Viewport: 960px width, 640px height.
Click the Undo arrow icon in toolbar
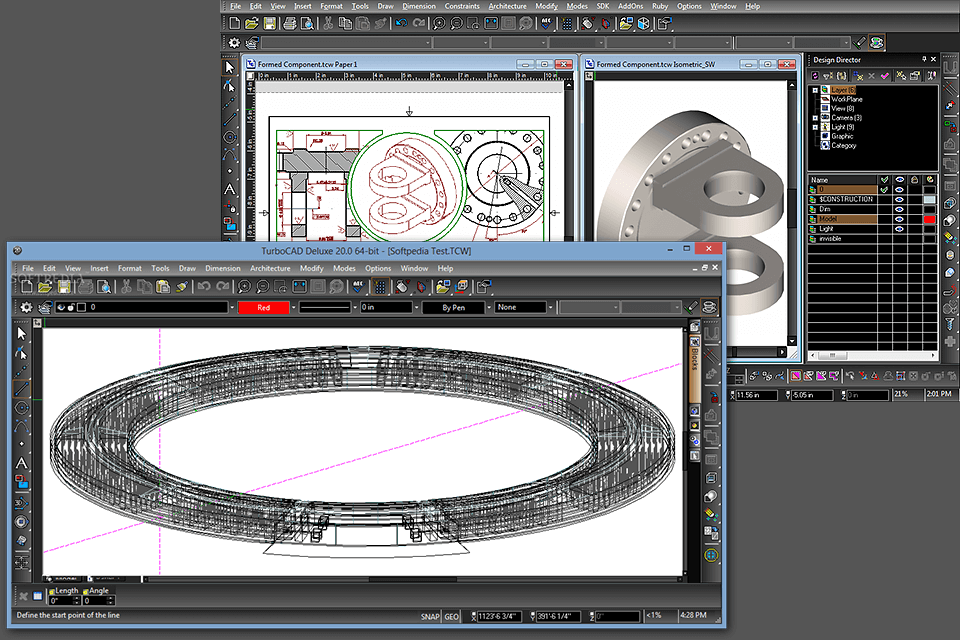(x=202, y=290)
